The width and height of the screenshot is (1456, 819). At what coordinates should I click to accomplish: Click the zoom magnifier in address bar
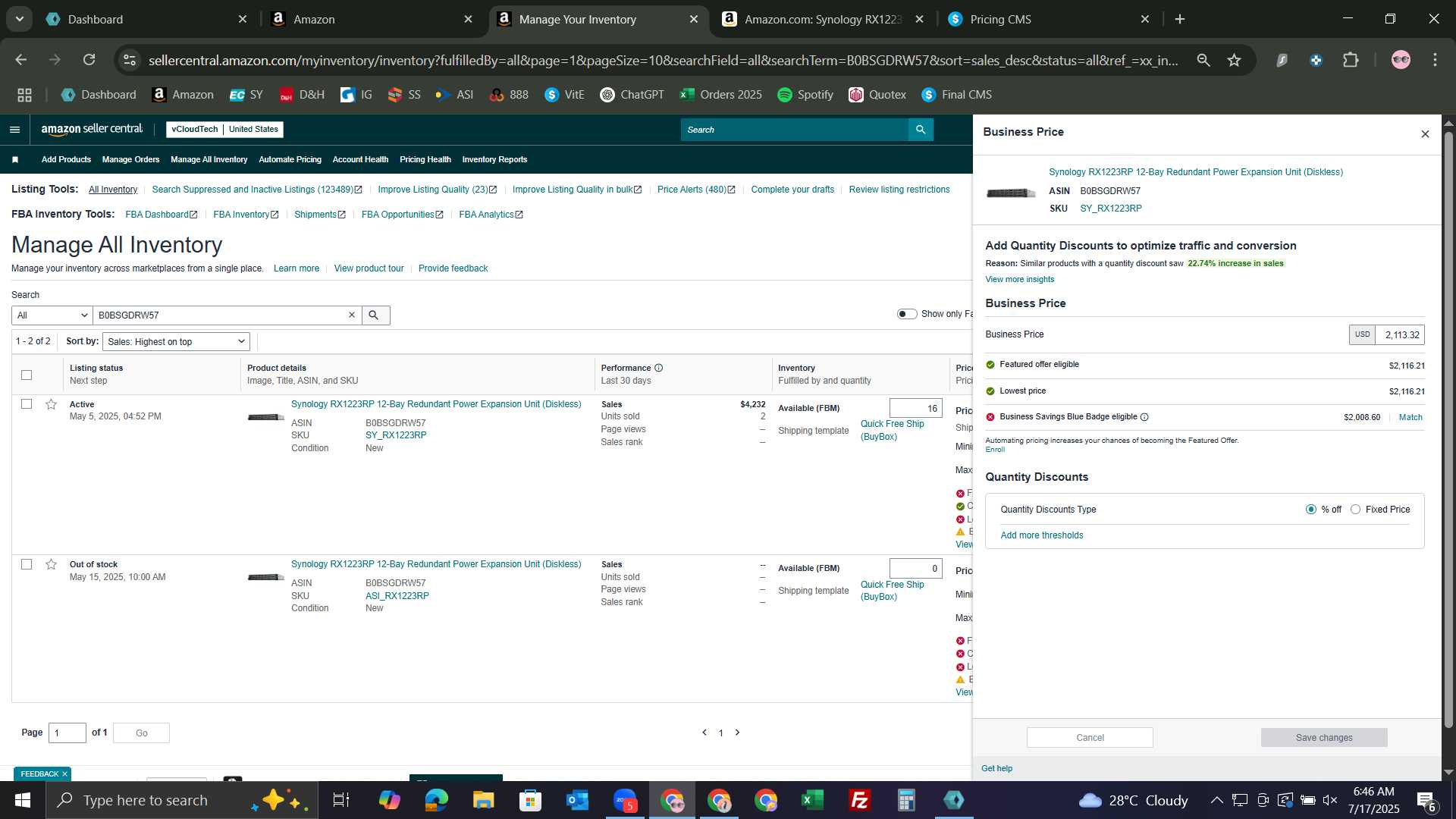[x=1203, y=60]
